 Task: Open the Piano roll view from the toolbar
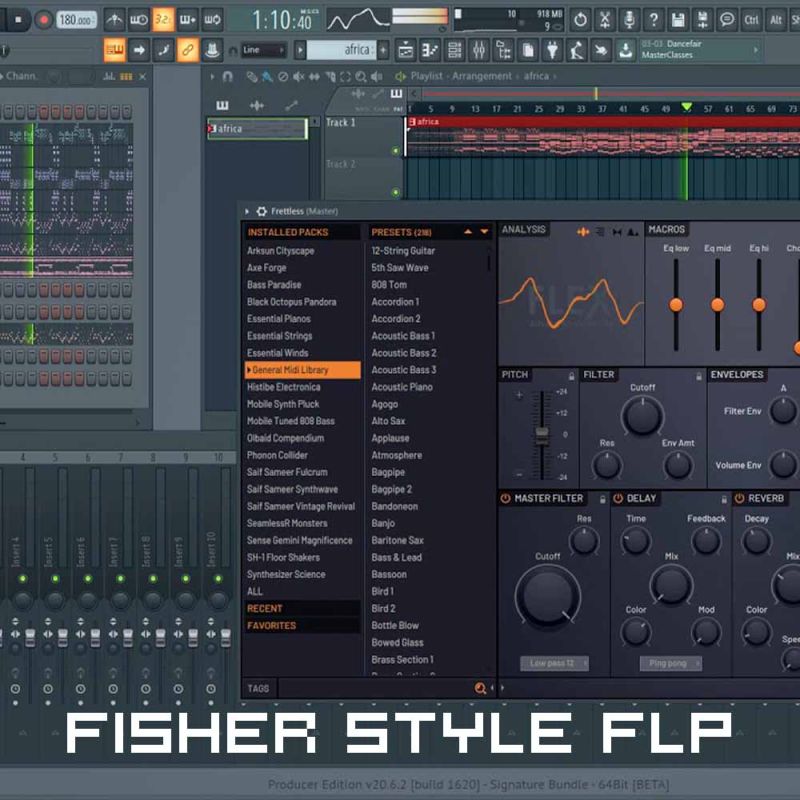pyautogui.click(x=428, y=48)
